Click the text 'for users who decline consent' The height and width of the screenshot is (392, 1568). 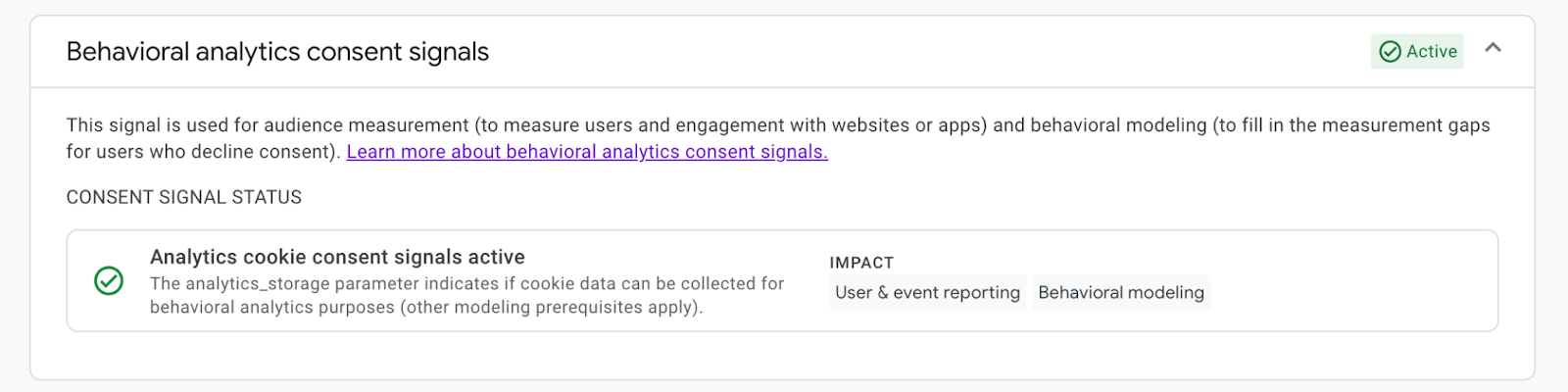203,152
